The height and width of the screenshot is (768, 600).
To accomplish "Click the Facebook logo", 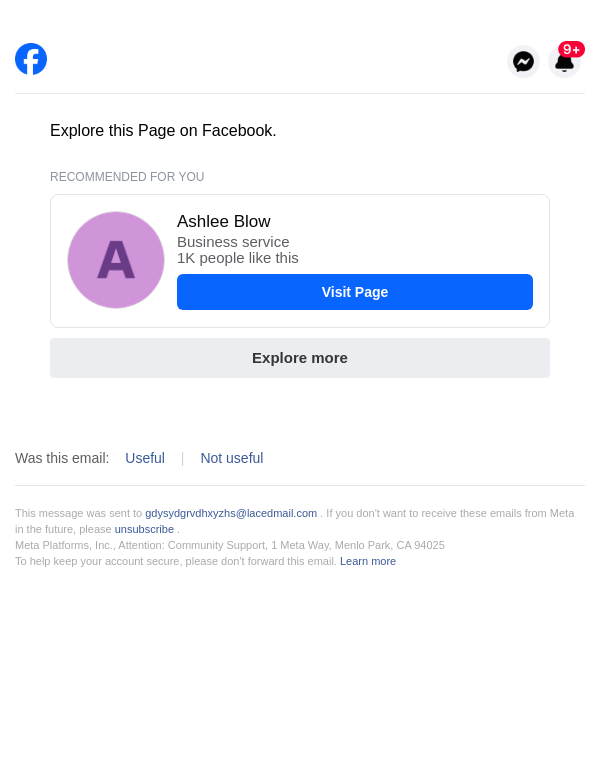I will coord(31,59).
